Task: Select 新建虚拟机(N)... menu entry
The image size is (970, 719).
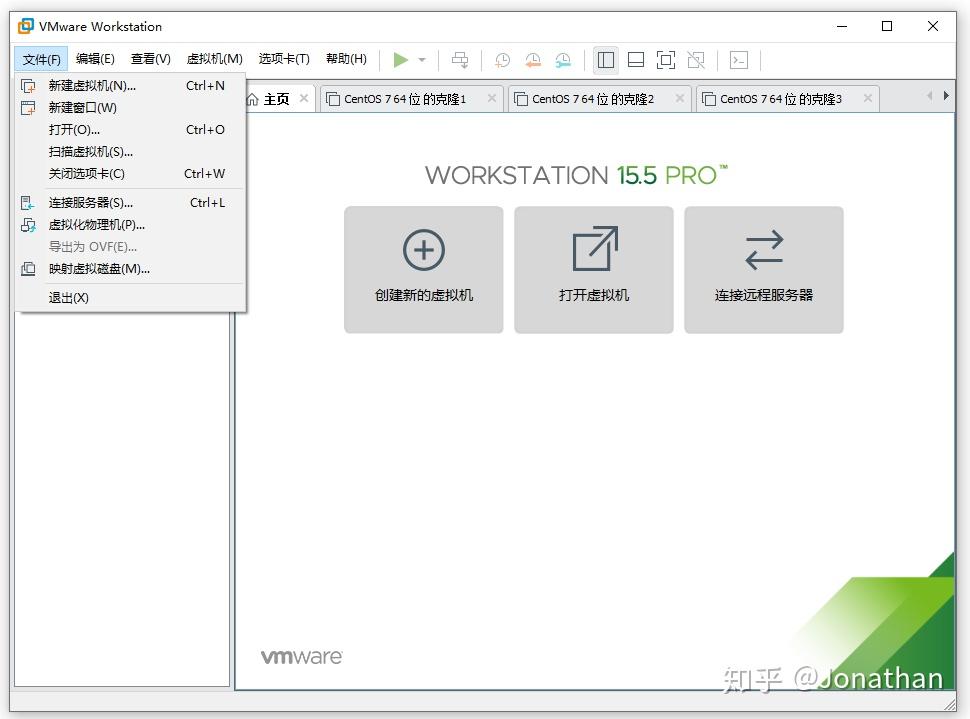Action: click(131, 86)
